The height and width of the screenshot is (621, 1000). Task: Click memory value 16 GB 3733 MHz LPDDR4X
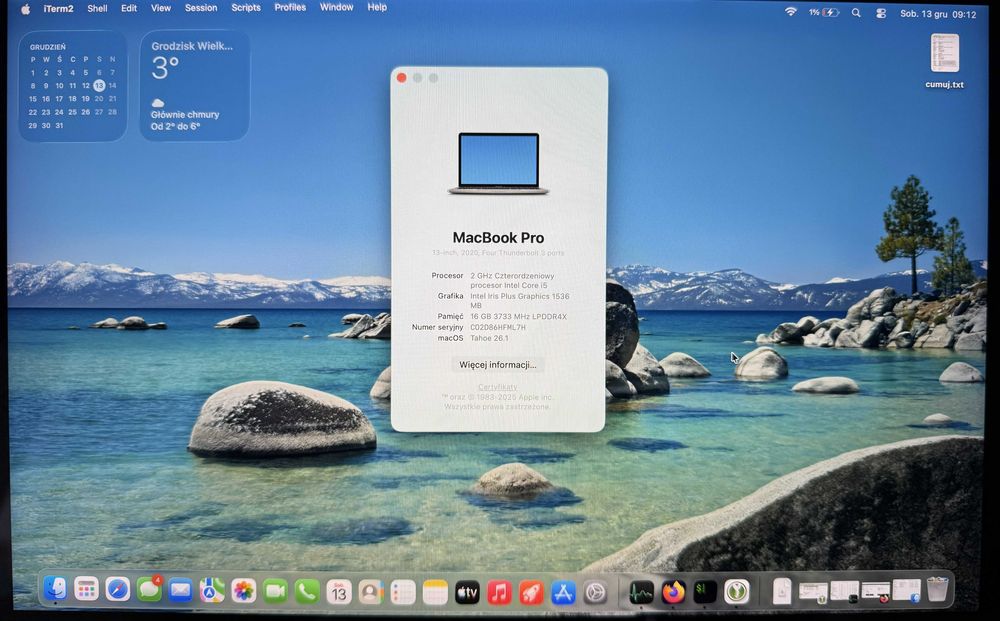pyautogui.click(x=518, y=316)
